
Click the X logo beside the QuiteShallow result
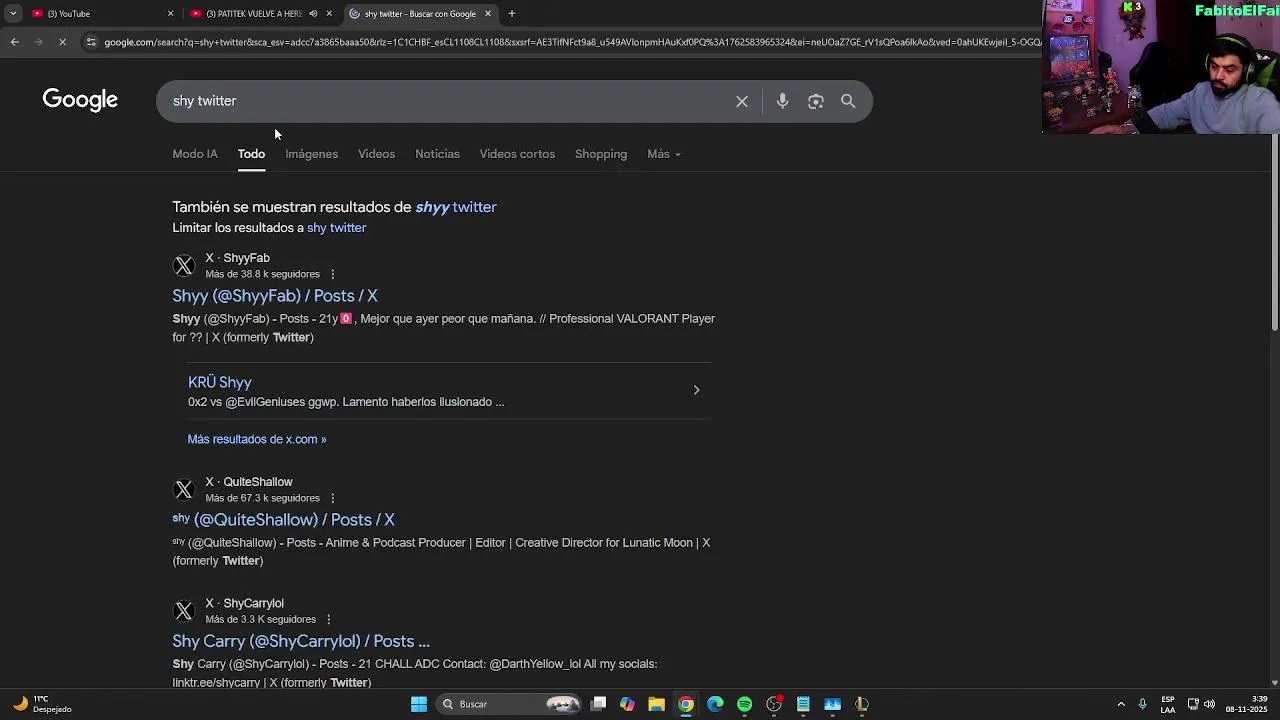pos(184,490)
